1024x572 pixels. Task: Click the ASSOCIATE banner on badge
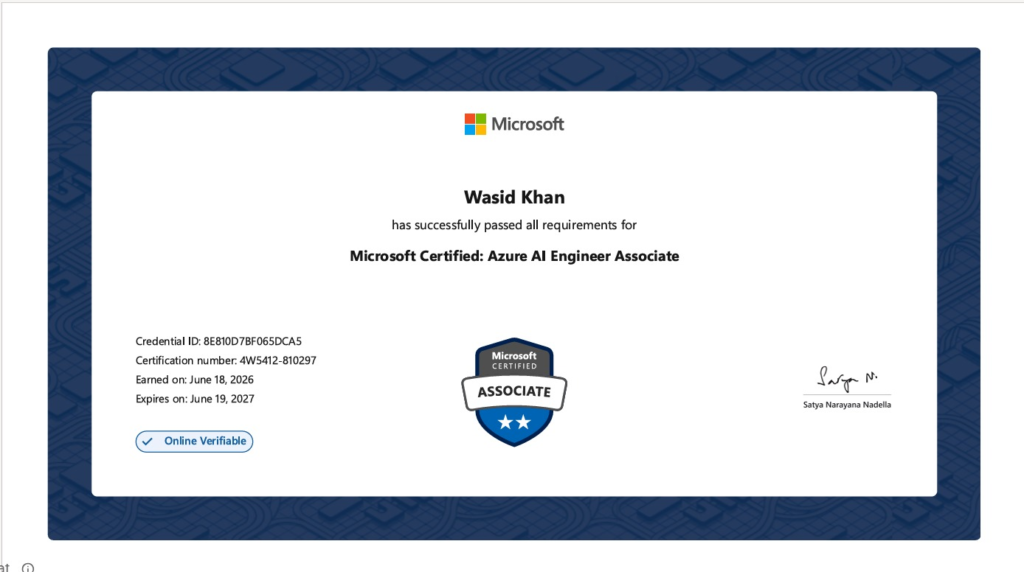[514, 392]
